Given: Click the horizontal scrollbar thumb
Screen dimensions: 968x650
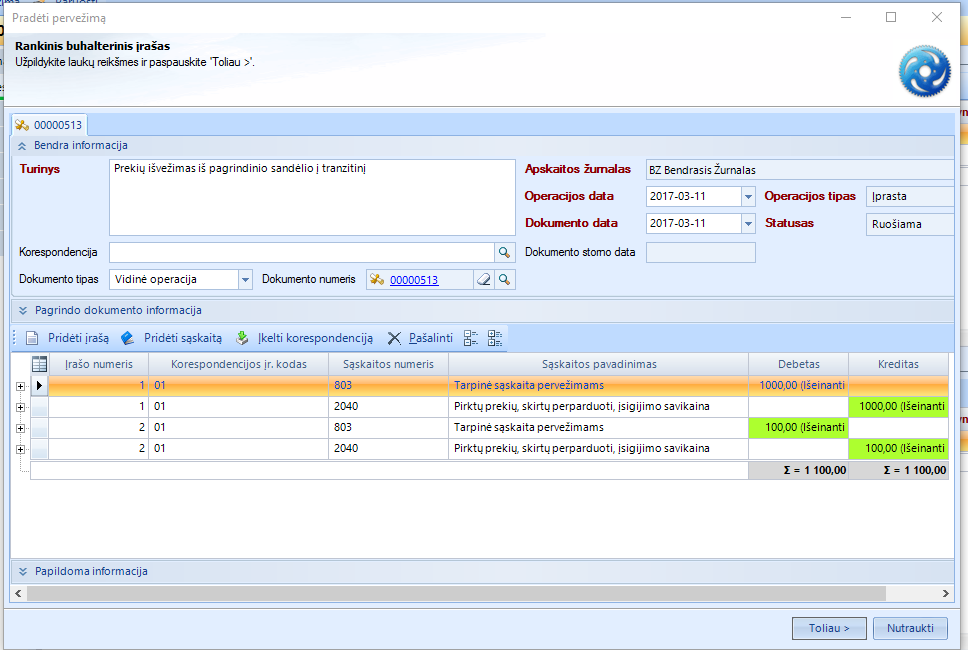Looking at the screenshot, I should point(456,593).
